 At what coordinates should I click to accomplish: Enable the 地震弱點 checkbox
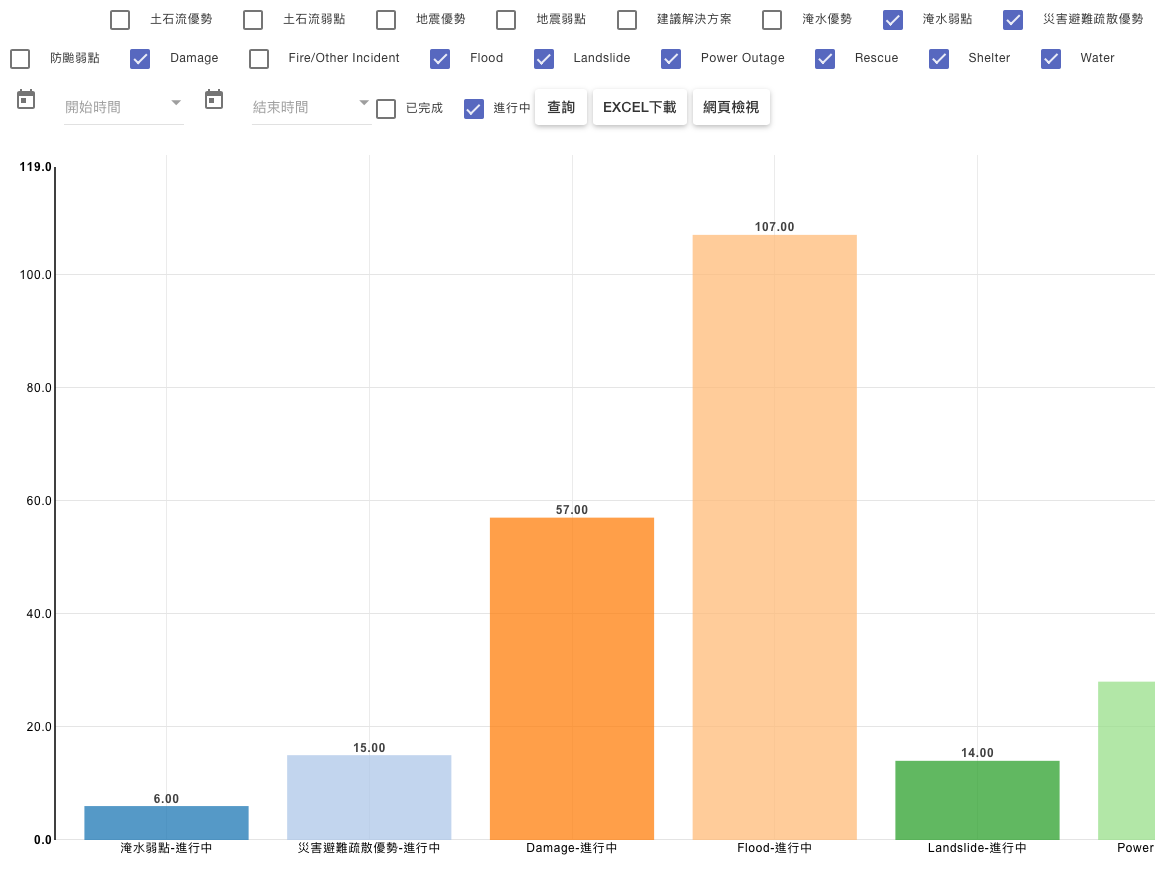(x=506, y=19)
